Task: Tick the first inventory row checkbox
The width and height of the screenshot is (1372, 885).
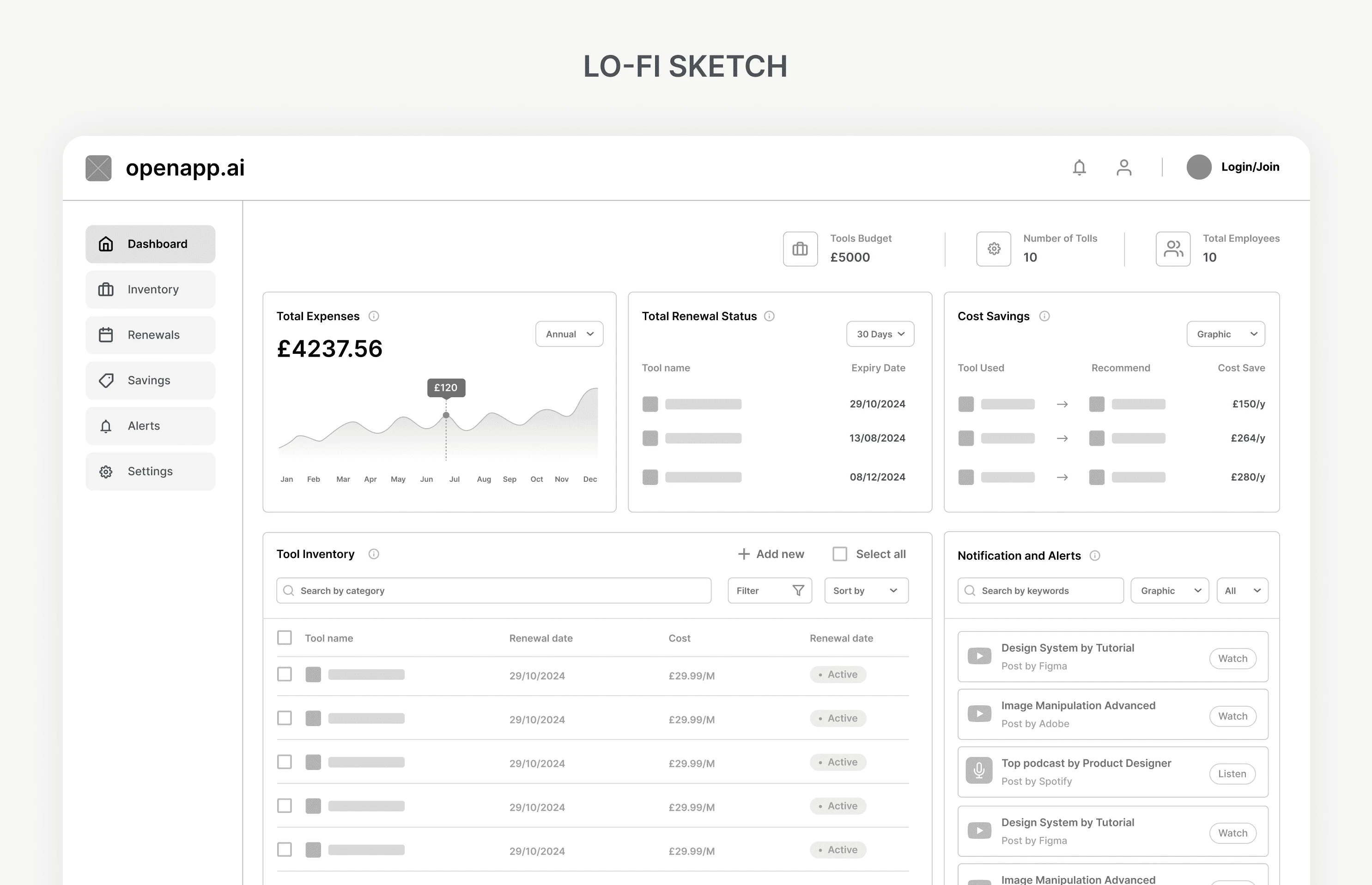Action: coord(285,674)
